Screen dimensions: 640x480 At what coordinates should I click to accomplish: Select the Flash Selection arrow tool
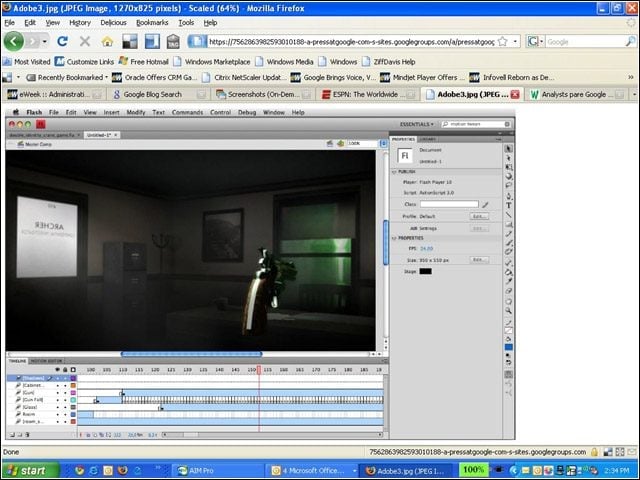(509, 149)
